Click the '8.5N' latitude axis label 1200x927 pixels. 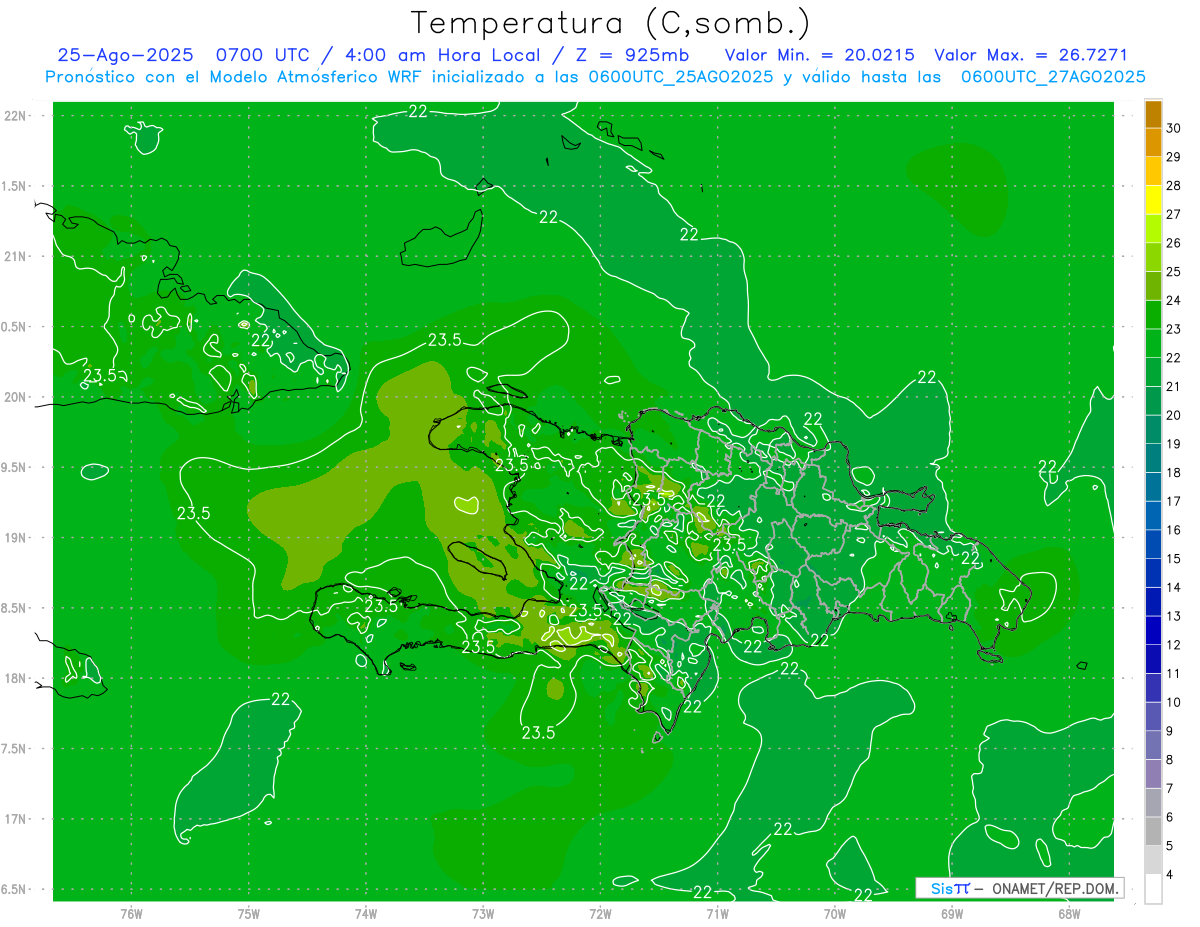15,609
